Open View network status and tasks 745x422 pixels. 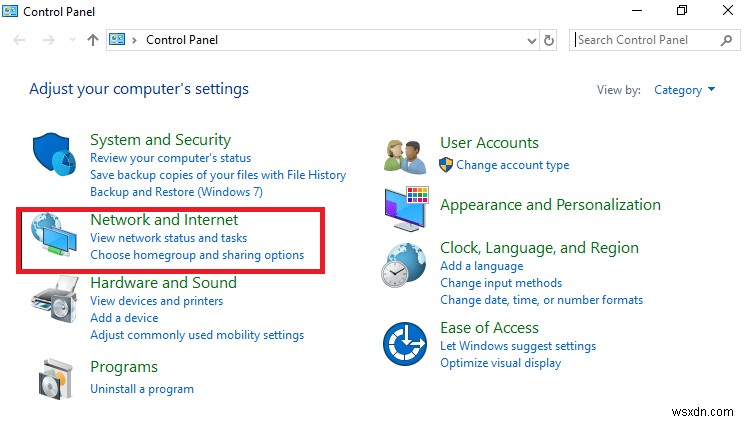click(168, 238)
